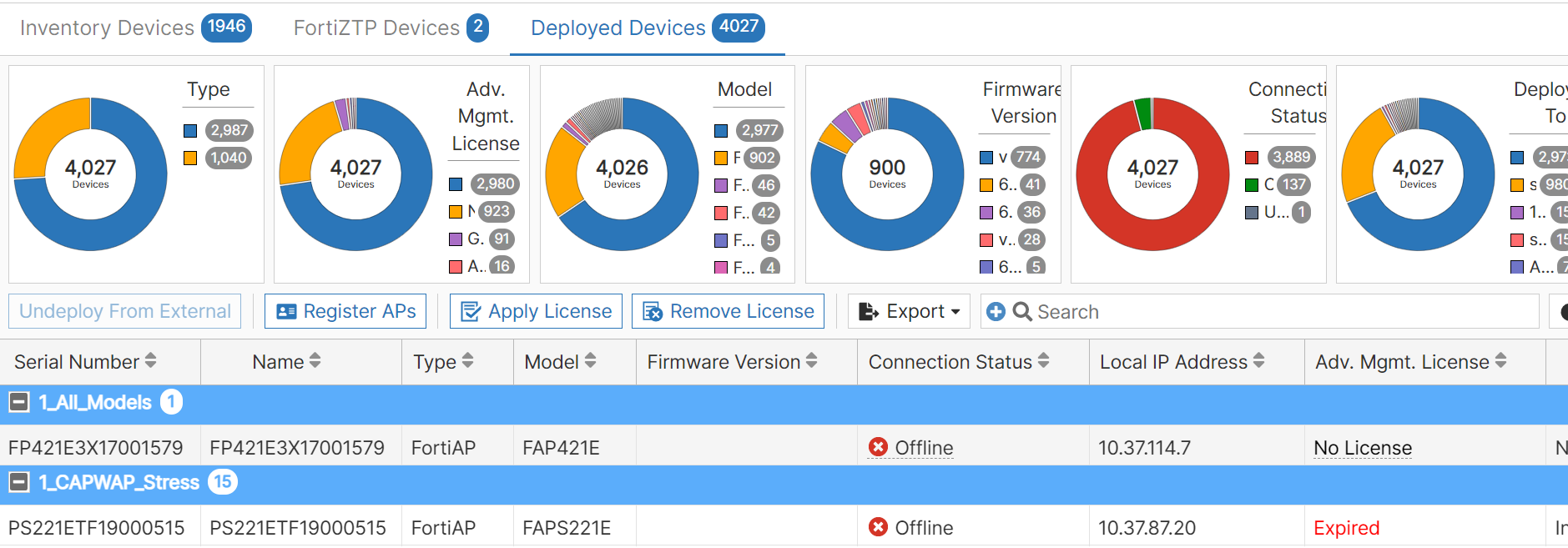Click purple swatch 46 in Model legend

coord(721,185)
